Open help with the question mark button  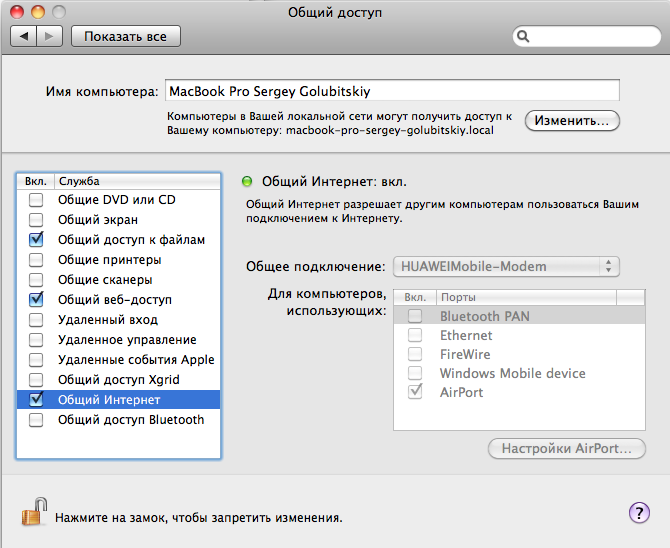(x=639, y=513)
